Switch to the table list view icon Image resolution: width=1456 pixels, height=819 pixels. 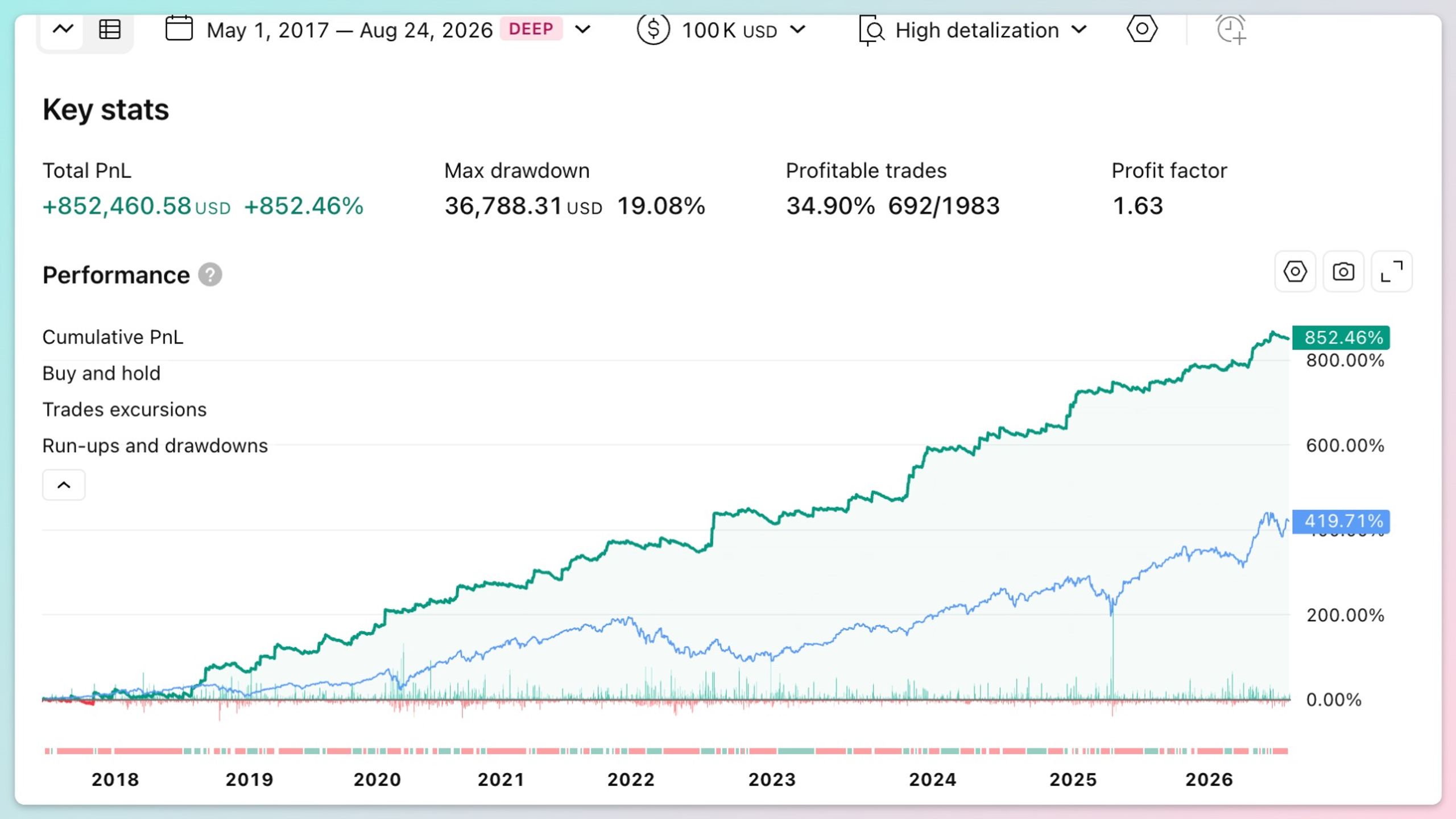[109, 29]
